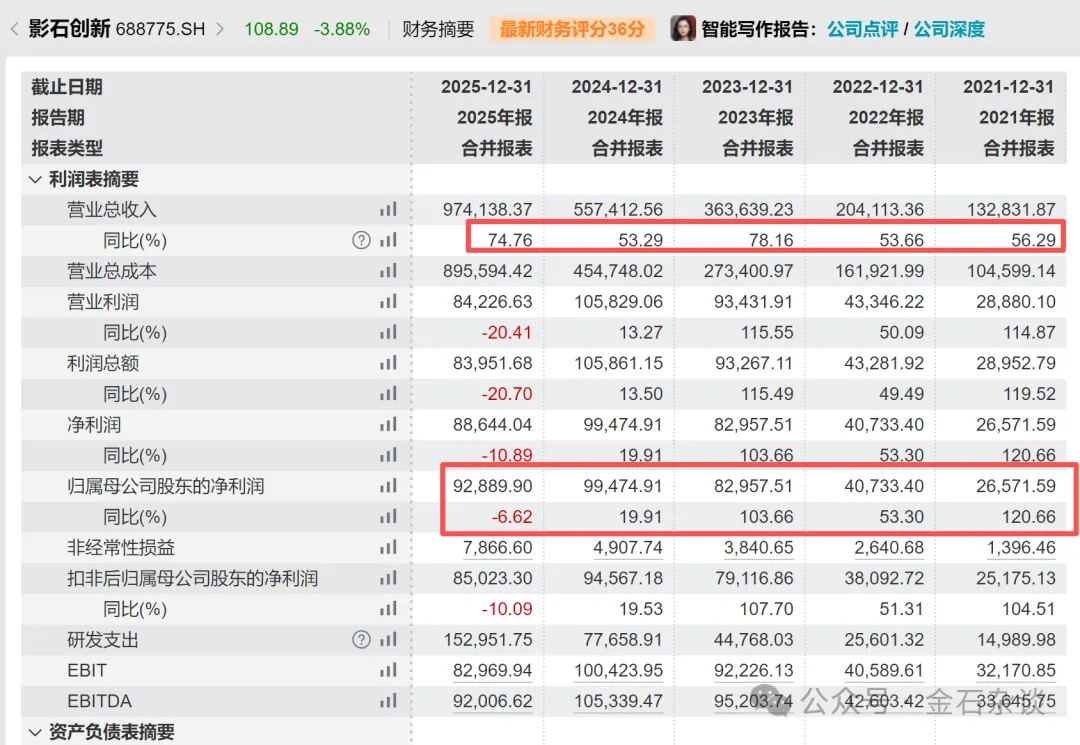Click the help question mark beside 研发支出
The height and width of the screenshot is (745, 1080).
tap(361, 640)
